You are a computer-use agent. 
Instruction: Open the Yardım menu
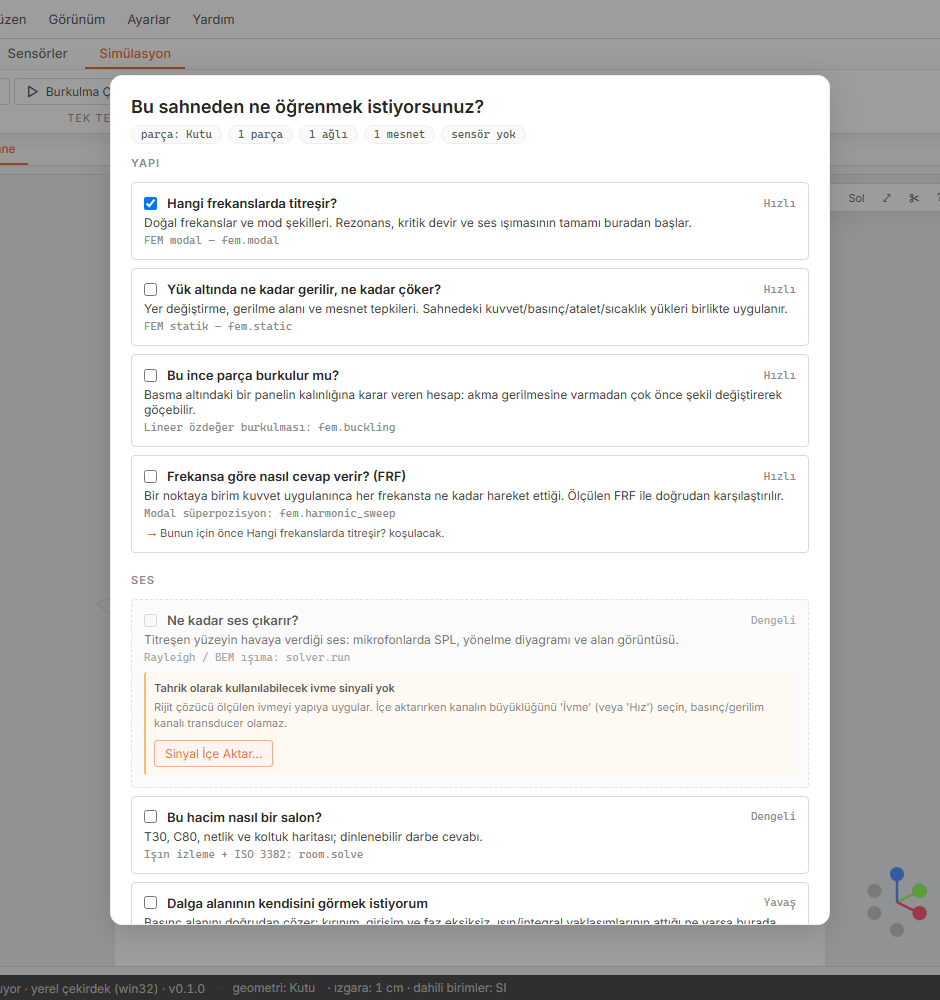coord(214,20)
